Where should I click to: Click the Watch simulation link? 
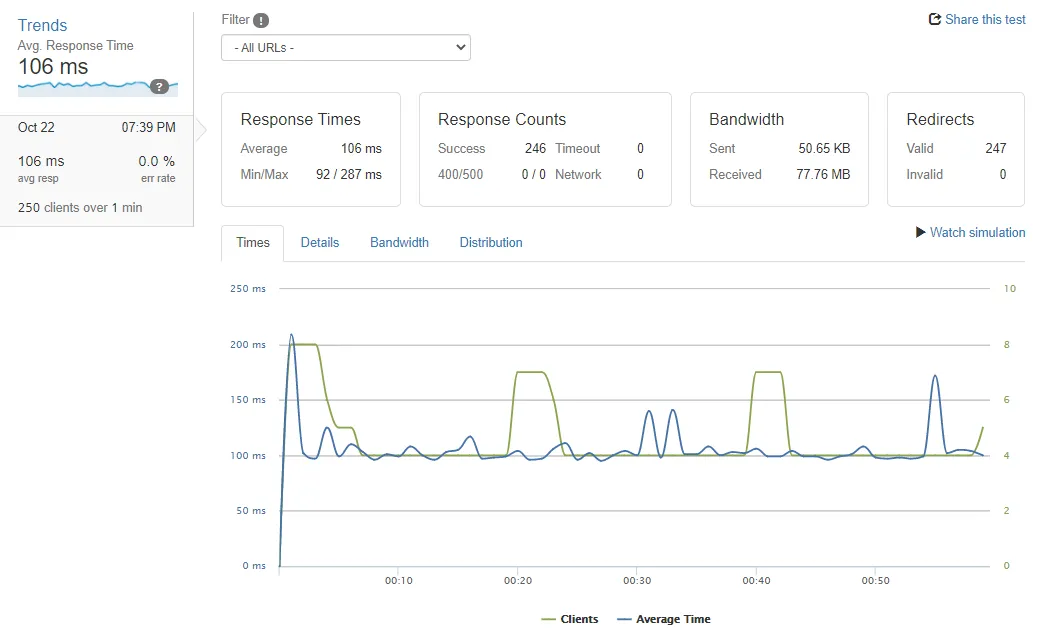(977, 232)
